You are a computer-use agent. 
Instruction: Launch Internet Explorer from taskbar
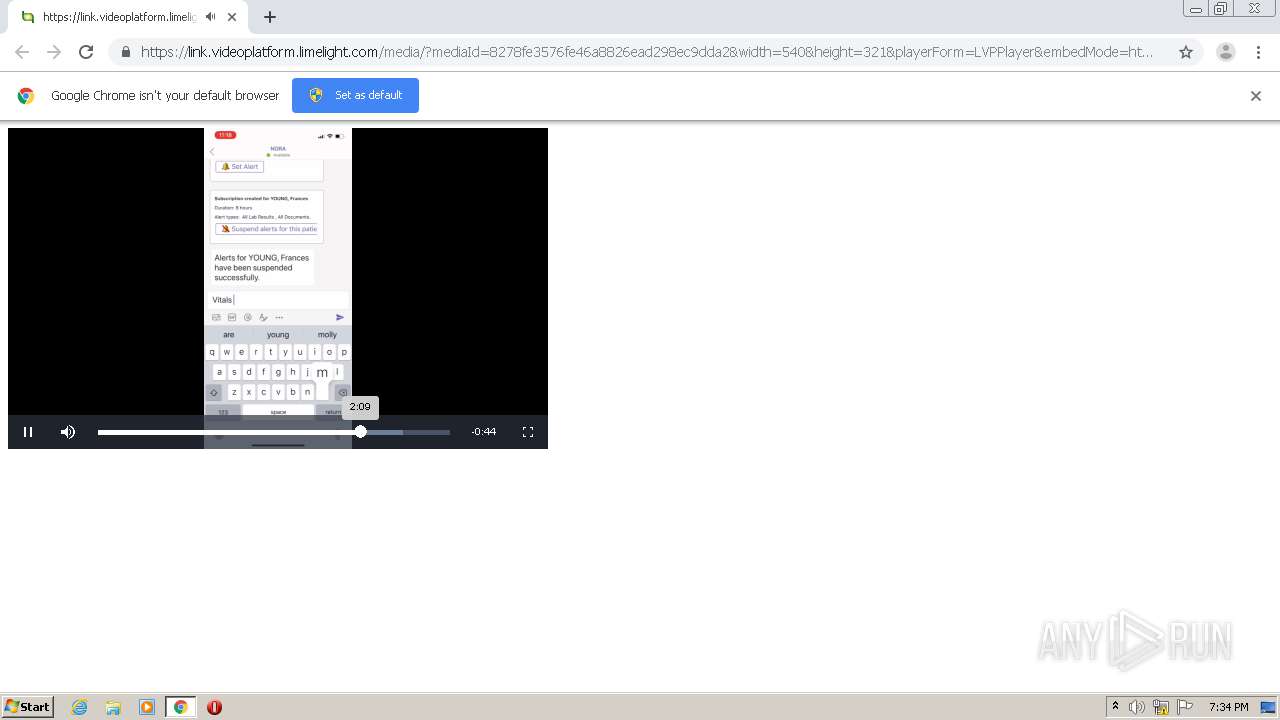click(80, 707)
